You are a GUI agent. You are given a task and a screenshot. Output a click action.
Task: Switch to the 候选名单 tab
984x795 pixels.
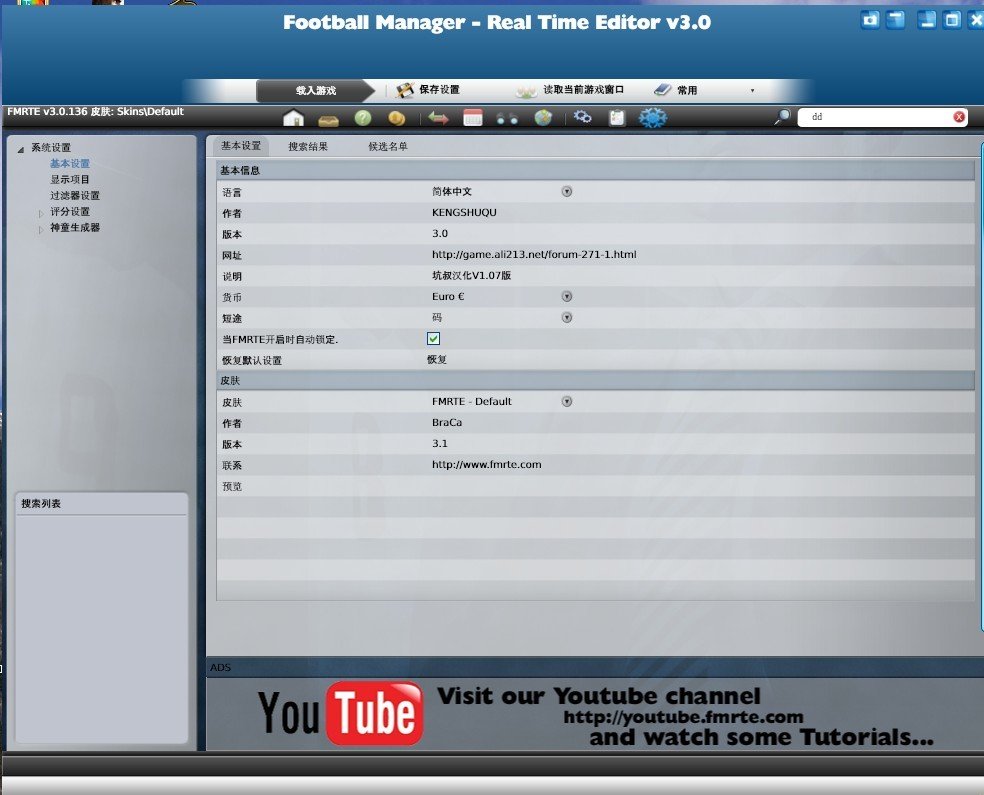point(388,147)
